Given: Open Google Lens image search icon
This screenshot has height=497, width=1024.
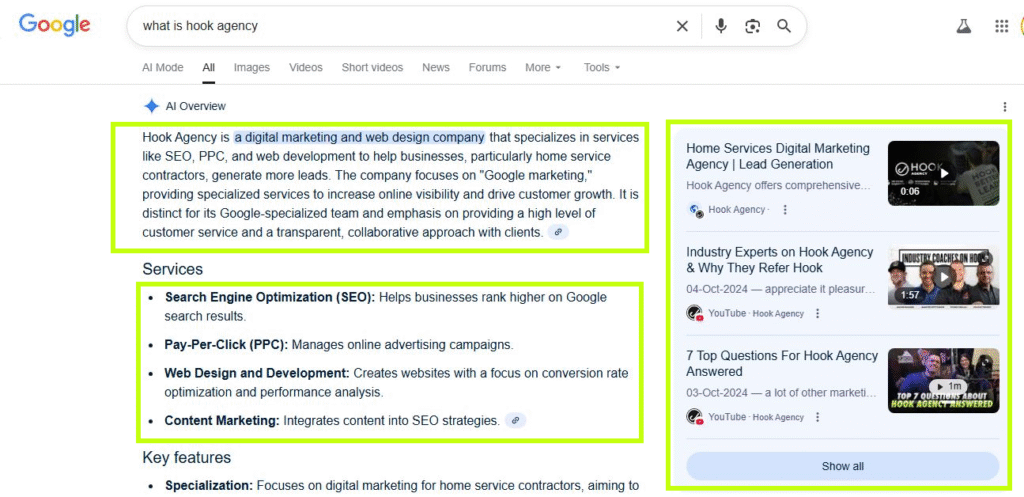Looking at the screenshot, I should point(752,26).
